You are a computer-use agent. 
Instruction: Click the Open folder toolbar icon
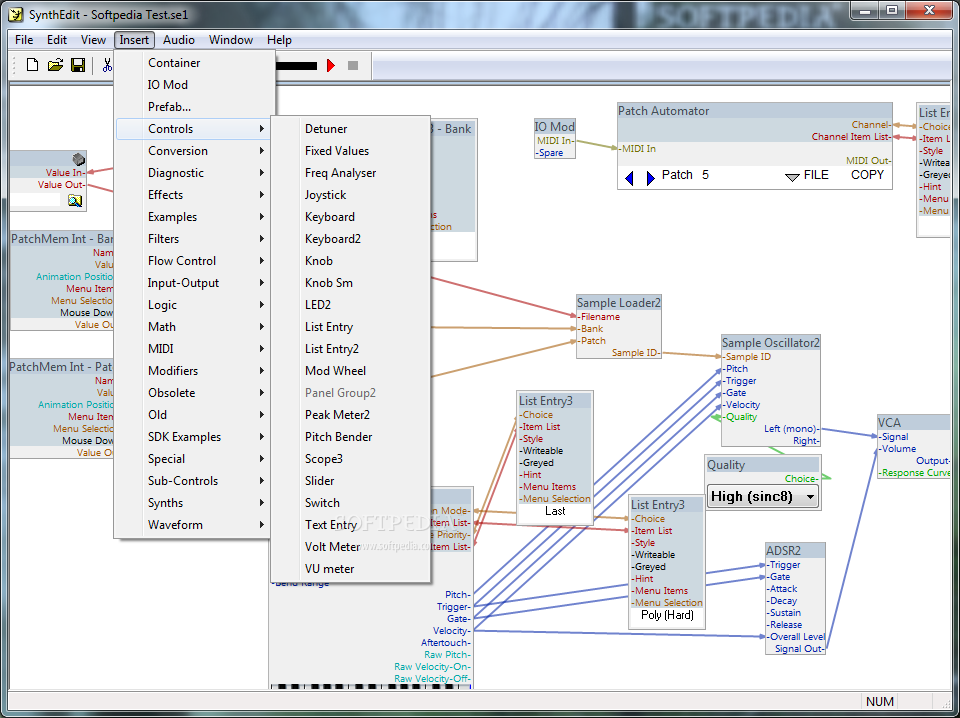pyautogui.click(x=55, y=65)
